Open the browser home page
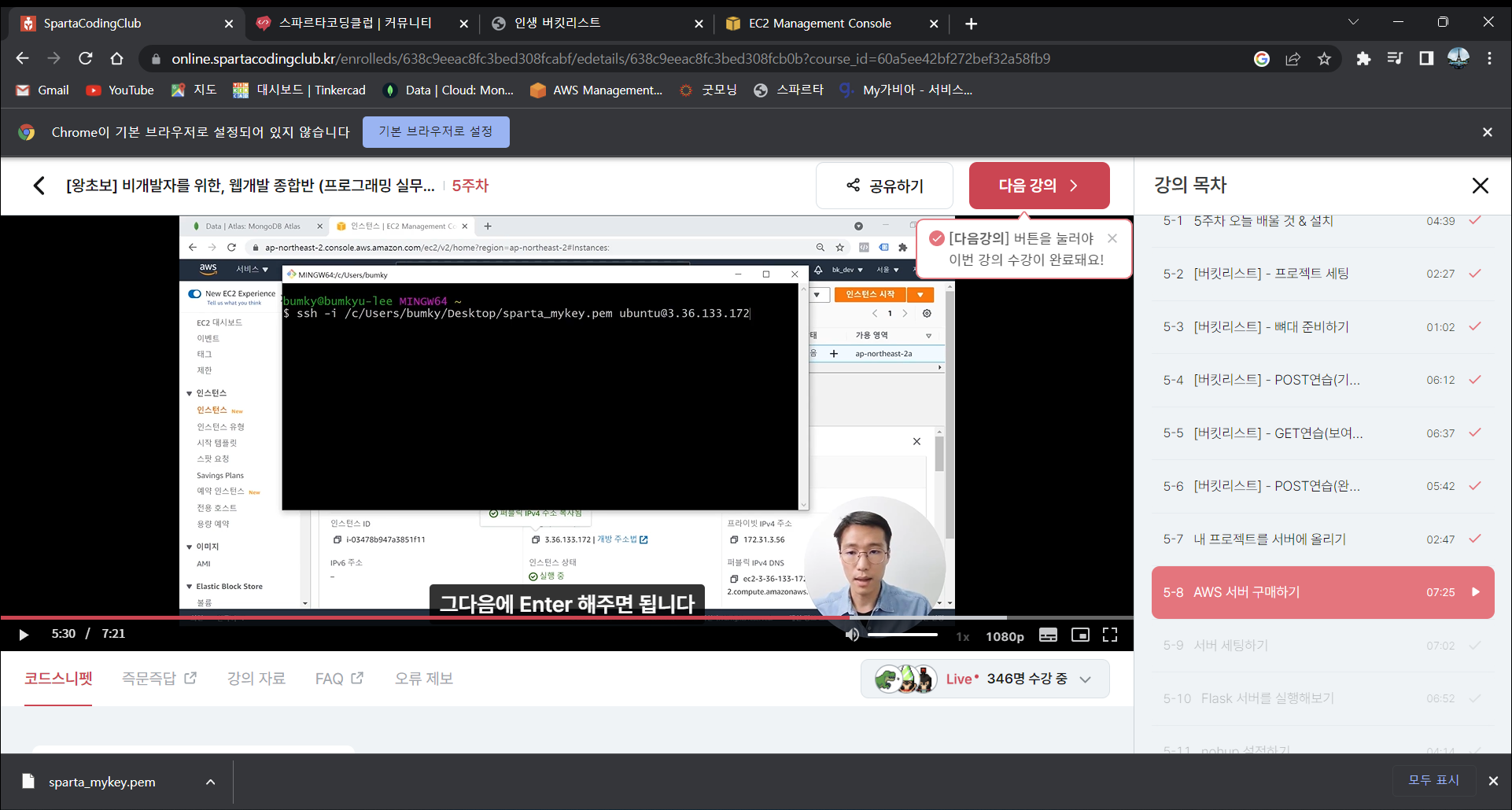Image resolution: width=1512 pixels, height=810 pixels. (x=117, y=58)
